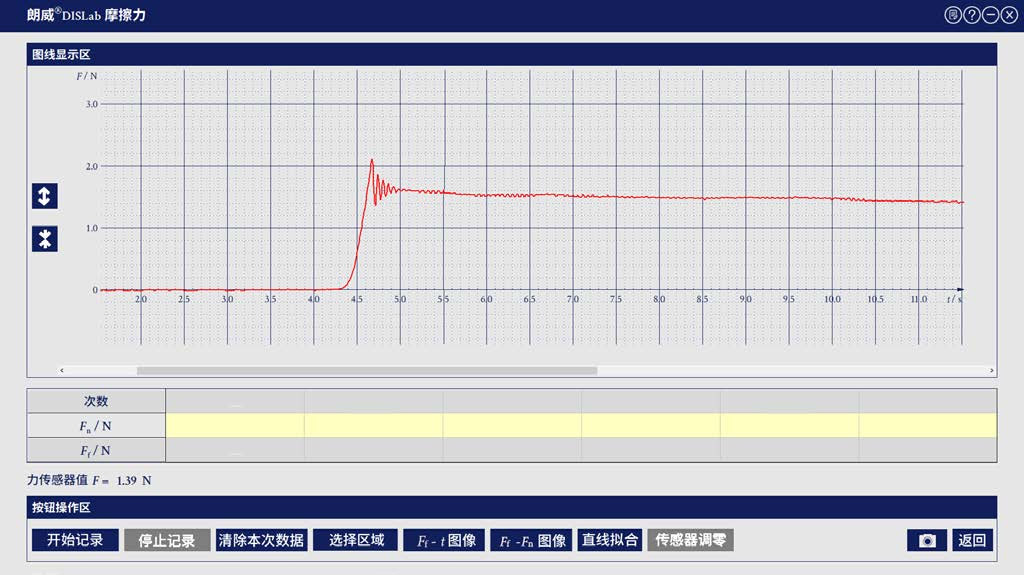
Task: Click the 直线拟合 button
Action: (610, 540)
